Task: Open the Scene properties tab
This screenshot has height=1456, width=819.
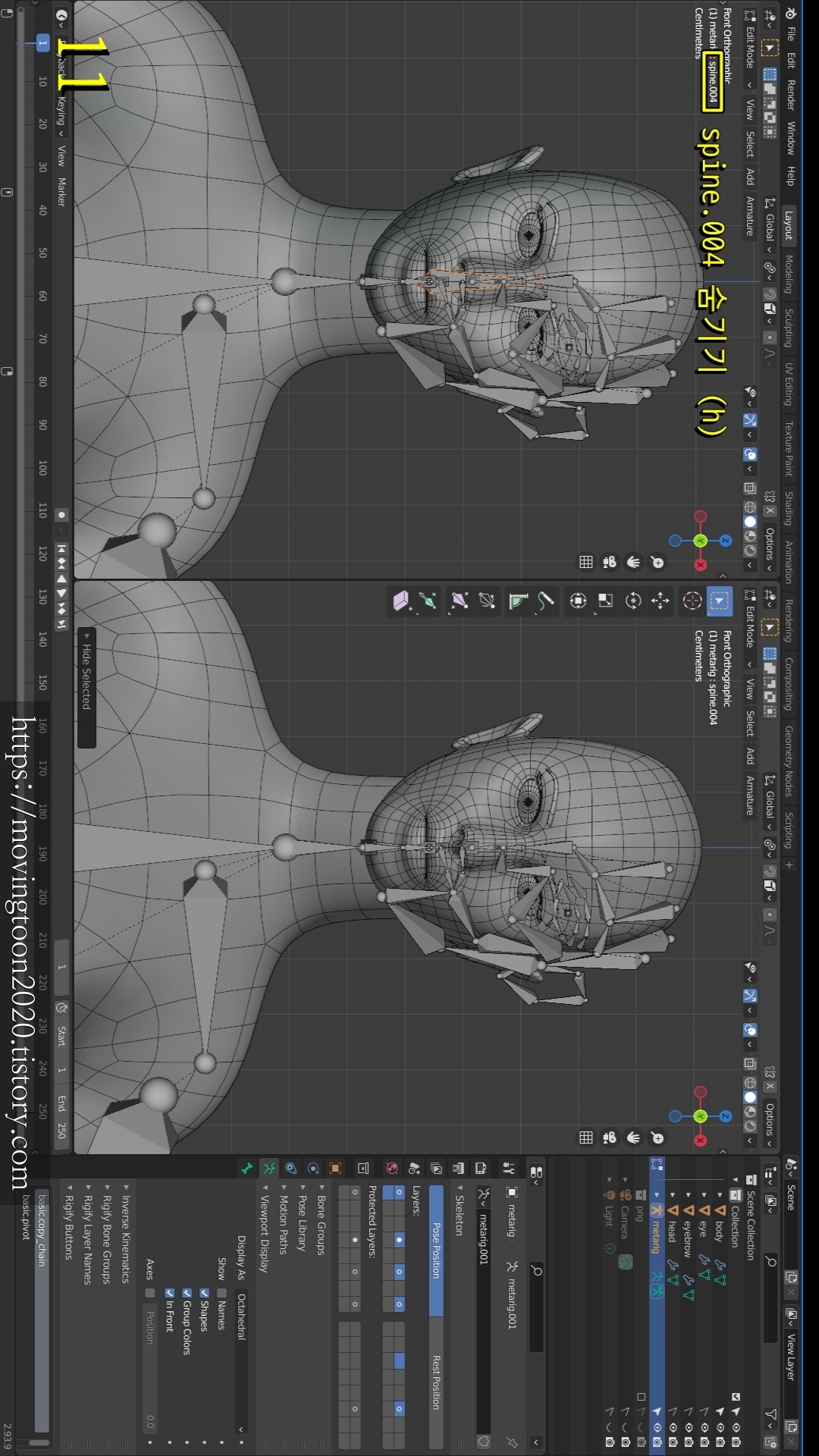Action: click(x=414, y=1169)
